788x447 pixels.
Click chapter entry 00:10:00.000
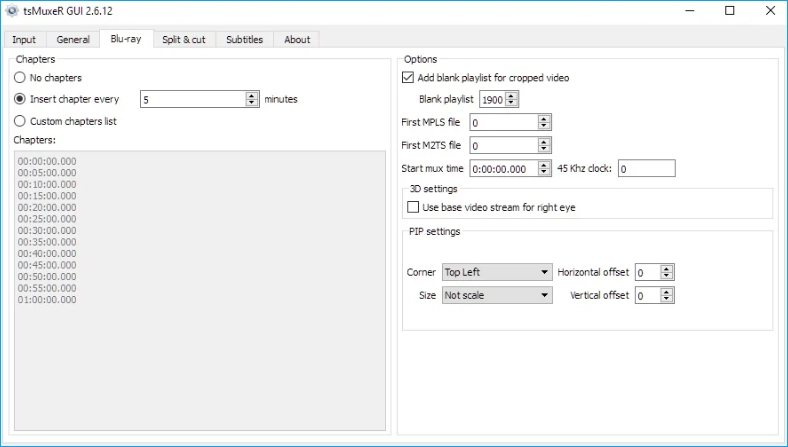(47, 185)
